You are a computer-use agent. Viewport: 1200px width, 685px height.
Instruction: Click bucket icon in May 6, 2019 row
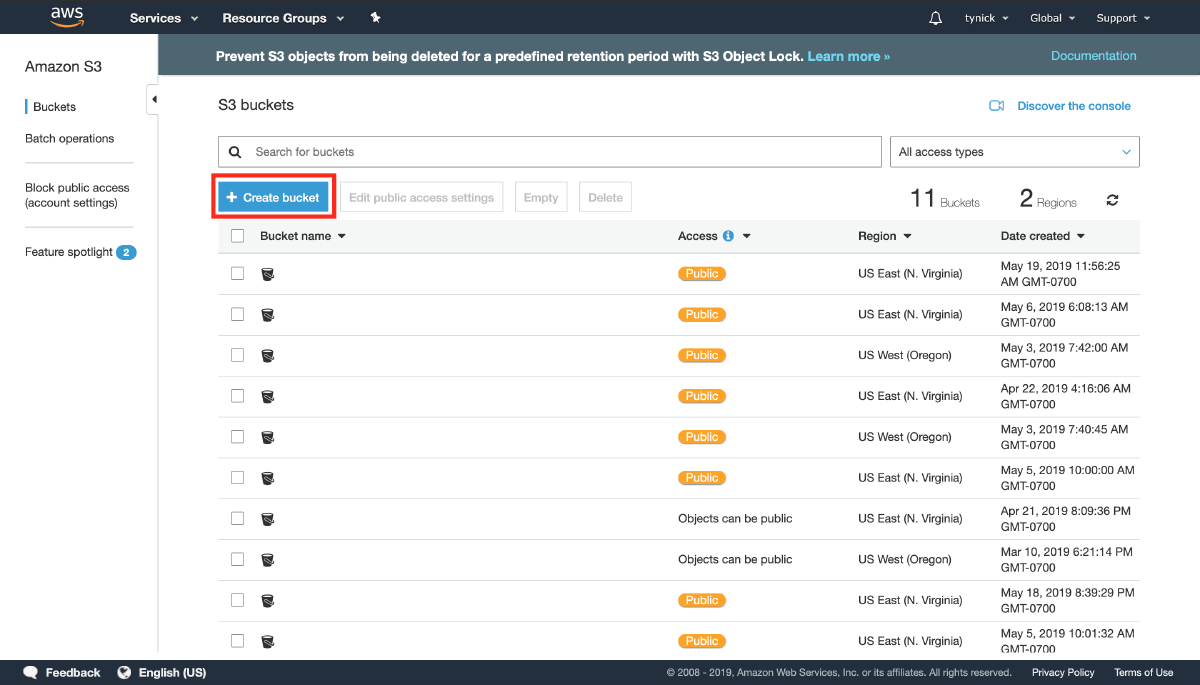click(x=267, y=315)
